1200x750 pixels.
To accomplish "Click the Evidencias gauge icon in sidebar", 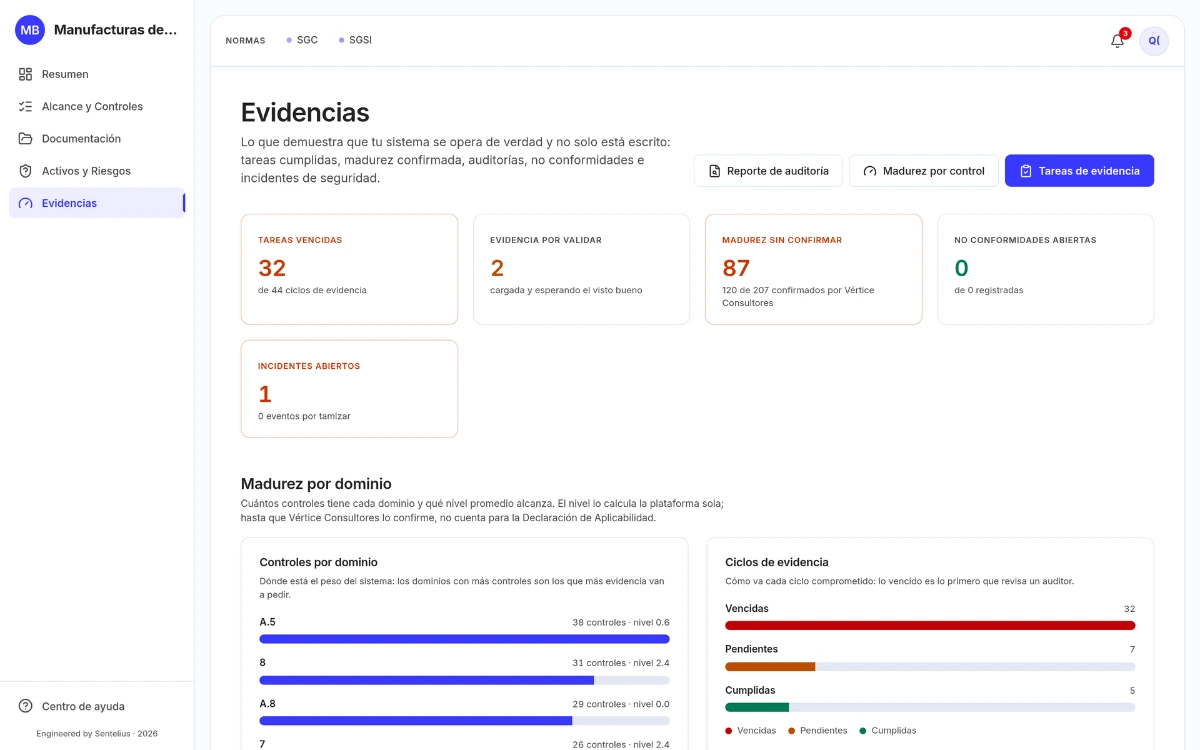I will tap(25, 203).
